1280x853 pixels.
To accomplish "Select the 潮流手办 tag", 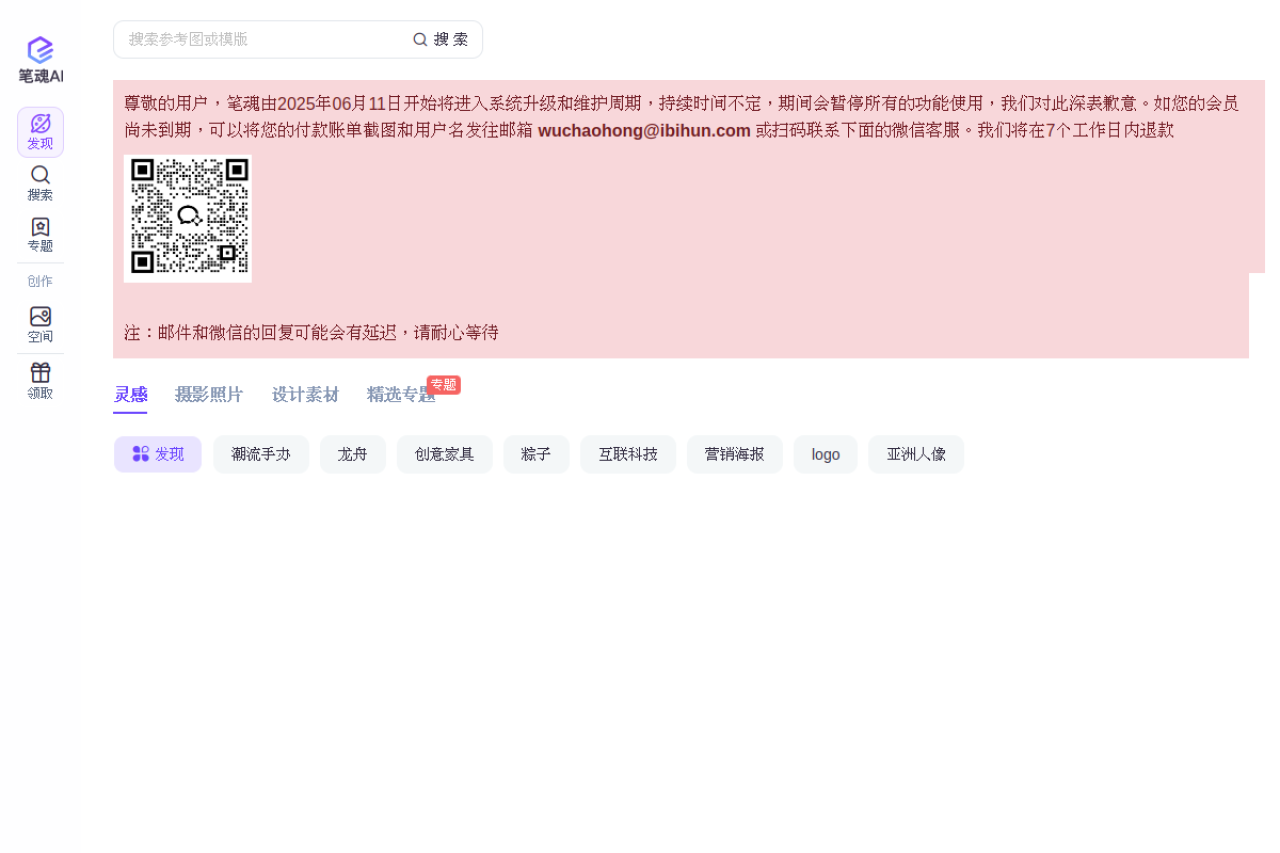I will pos(261,454).
